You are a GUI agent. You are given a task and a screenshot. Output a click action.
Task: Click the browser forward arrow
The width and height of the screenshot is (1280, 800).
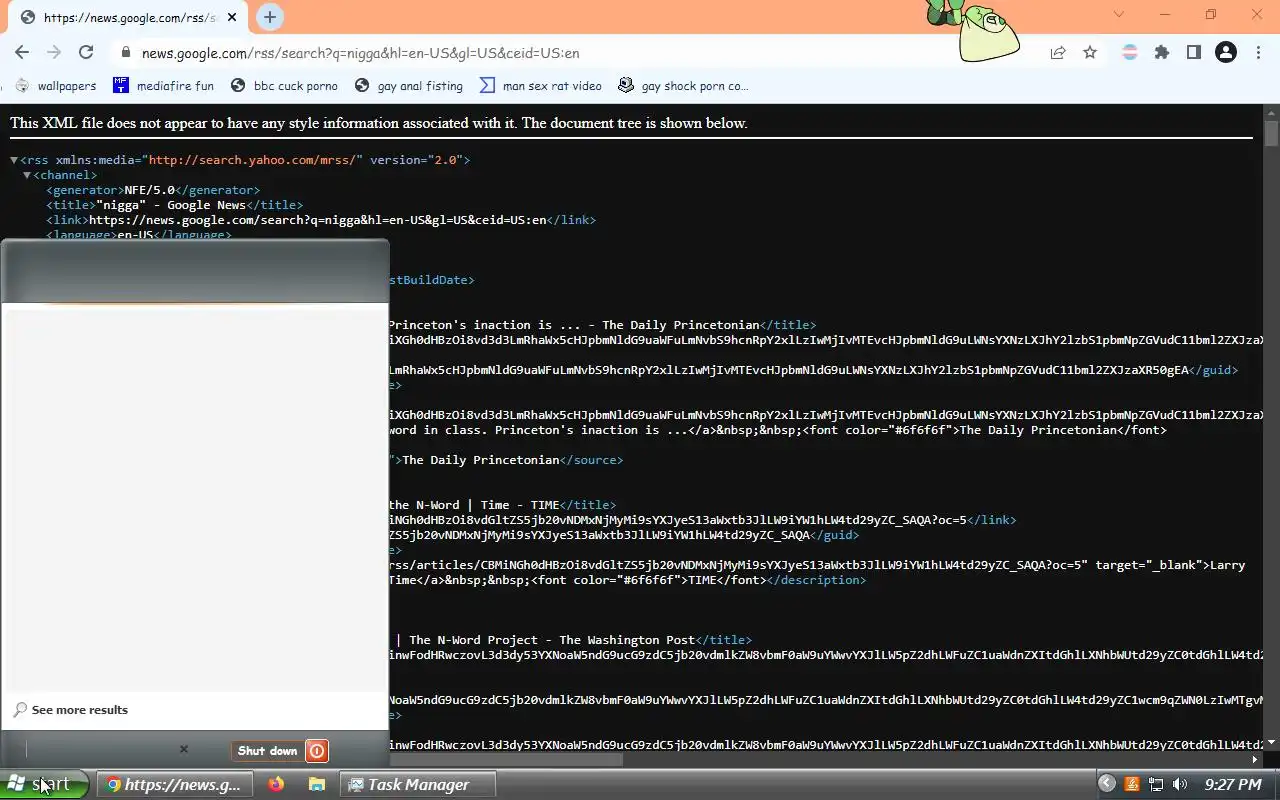[x=54, y=53]
